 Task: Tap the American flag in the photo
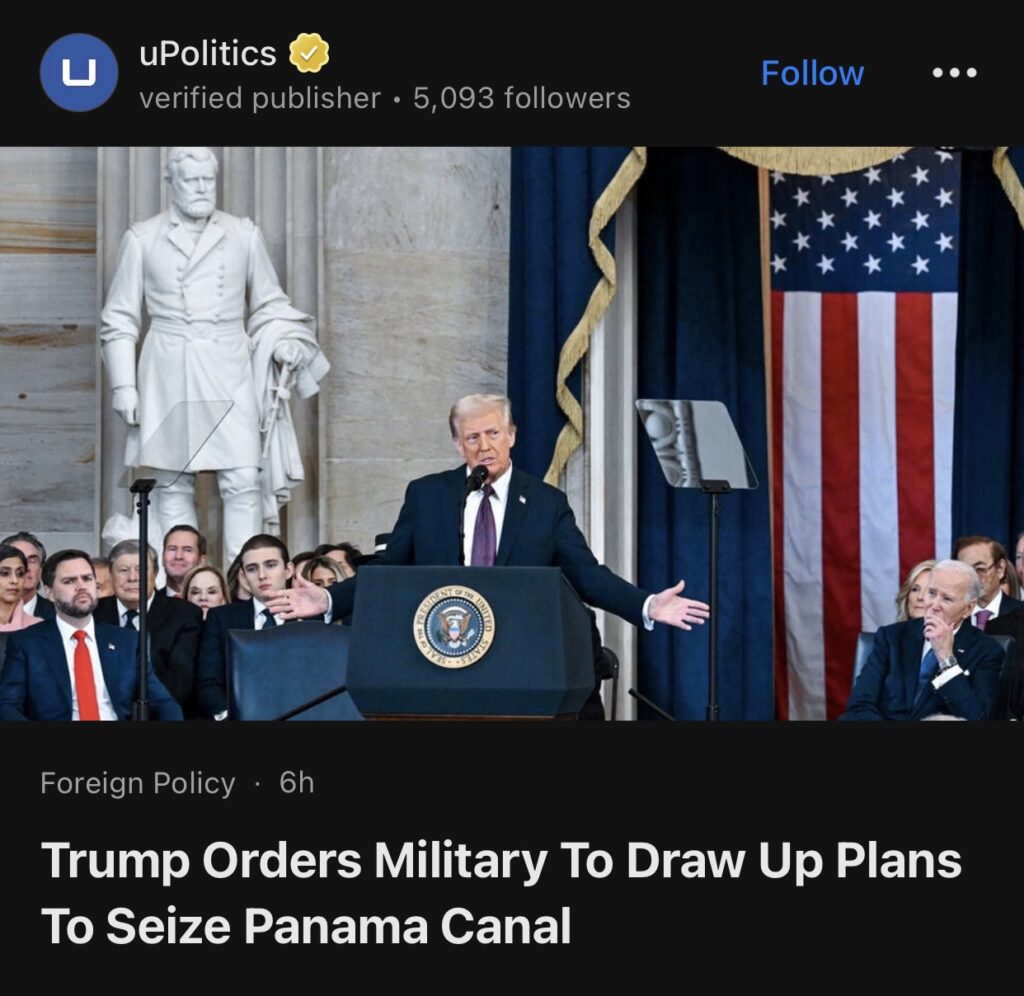point(863,434)
